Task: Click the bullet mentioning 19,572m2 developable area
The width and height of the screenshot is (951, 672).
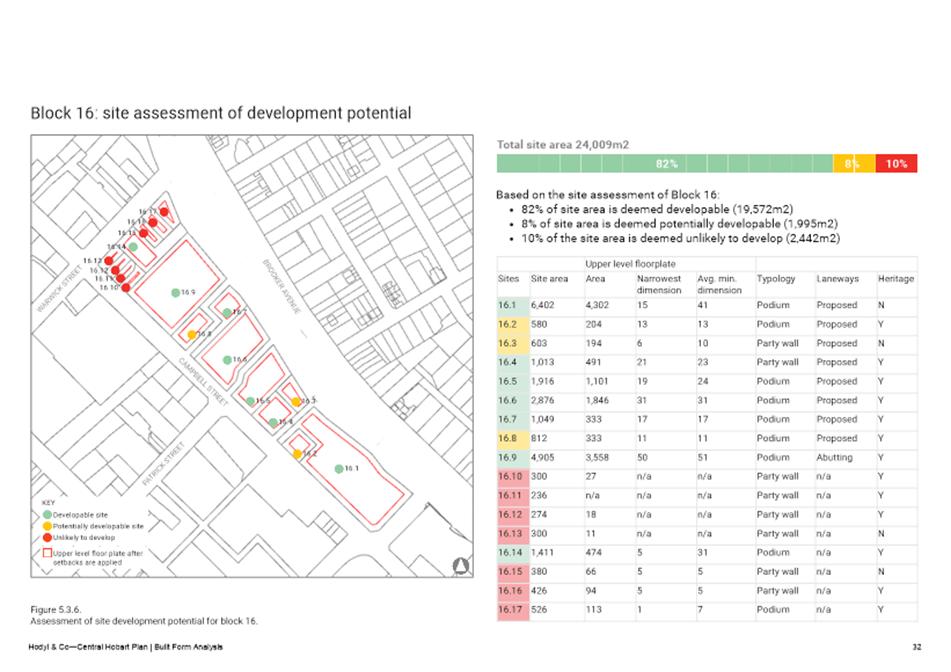Action: [x=657, y=209]
